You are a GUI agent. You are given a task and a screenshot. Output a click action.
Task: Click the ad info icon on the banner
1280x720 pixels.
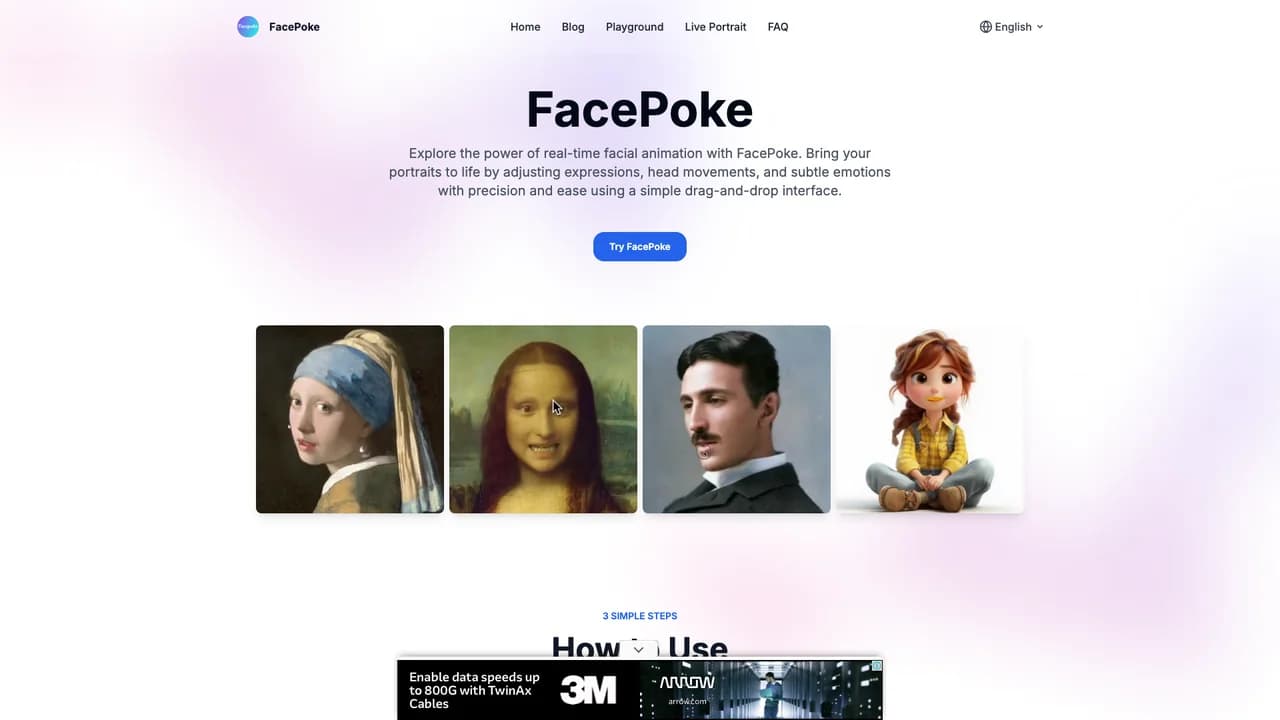pos(876,666)
